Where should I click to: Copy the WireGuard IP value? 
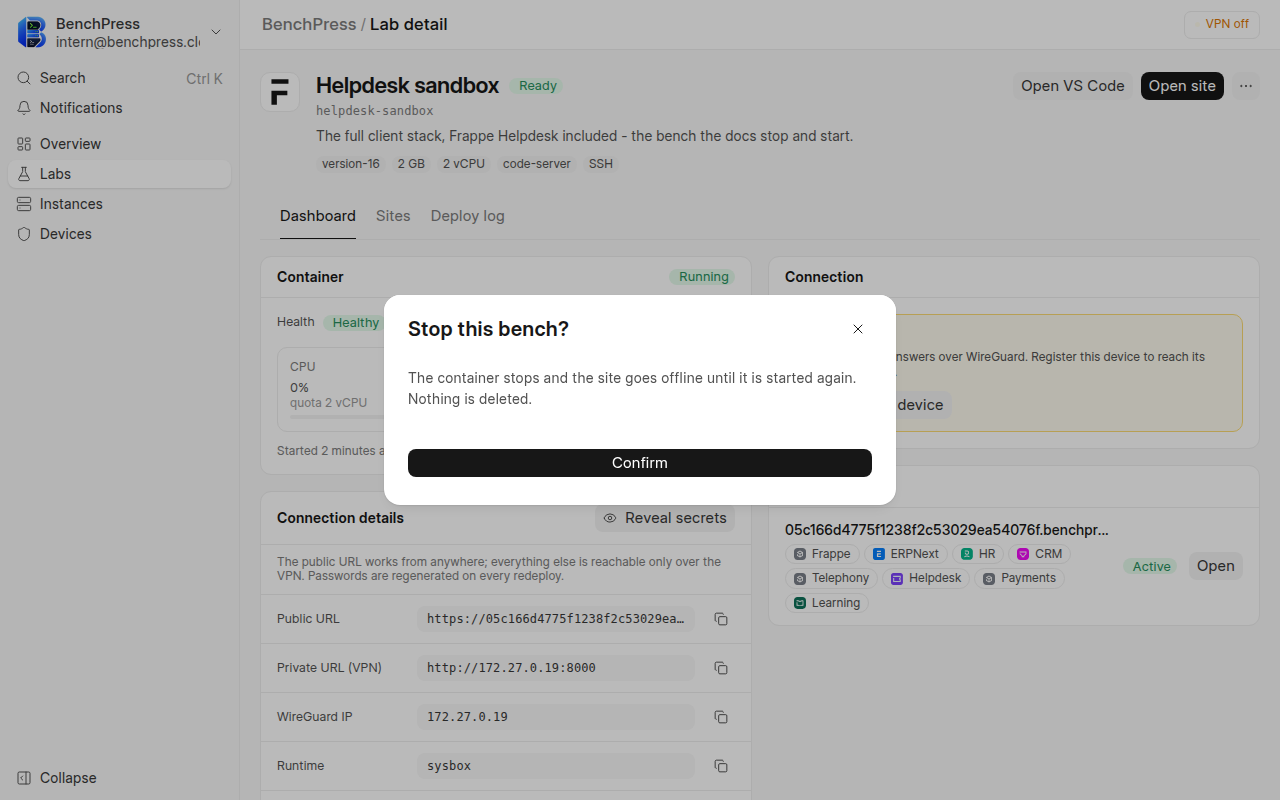tap(721, 717)
